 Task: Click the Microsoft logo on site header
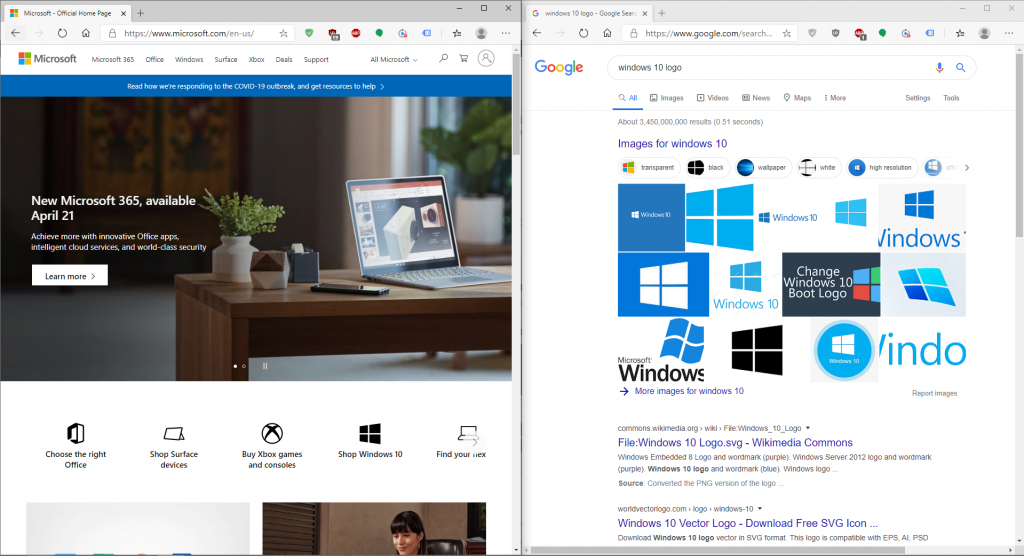[x=48, y=59]
